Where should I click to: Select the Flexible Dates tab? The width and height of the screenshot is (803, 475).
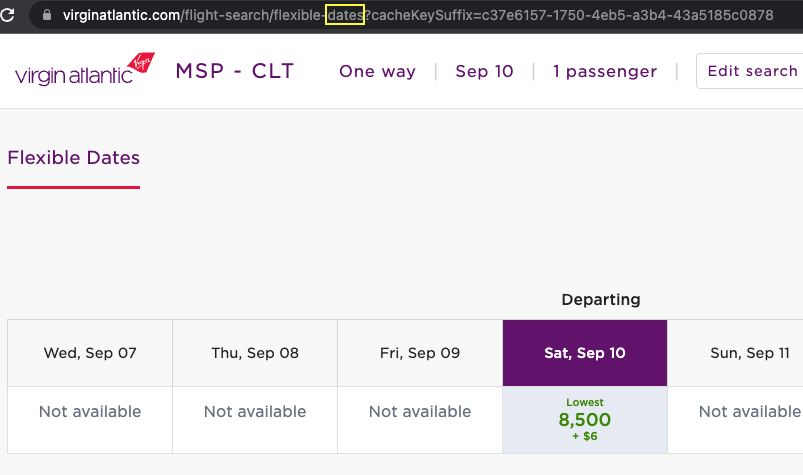coord(73,158)
